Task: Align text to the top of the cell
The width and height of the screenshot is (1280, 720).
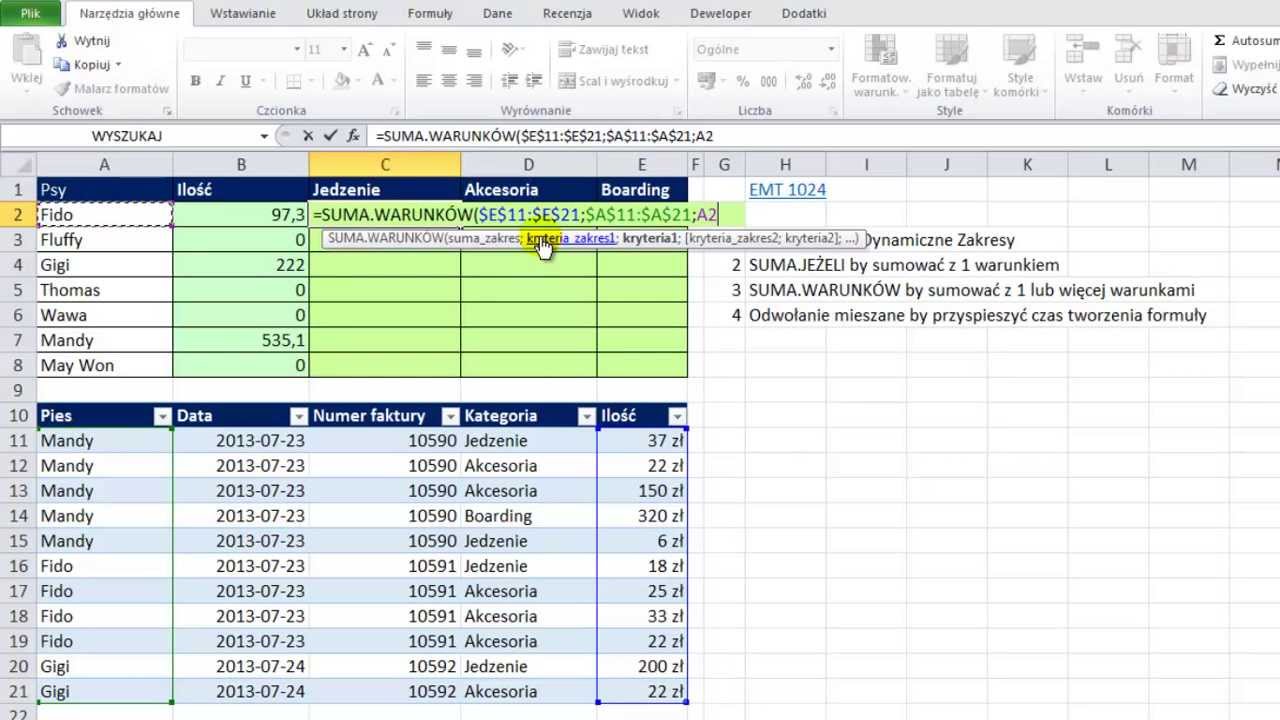Action: pos(424,49)
